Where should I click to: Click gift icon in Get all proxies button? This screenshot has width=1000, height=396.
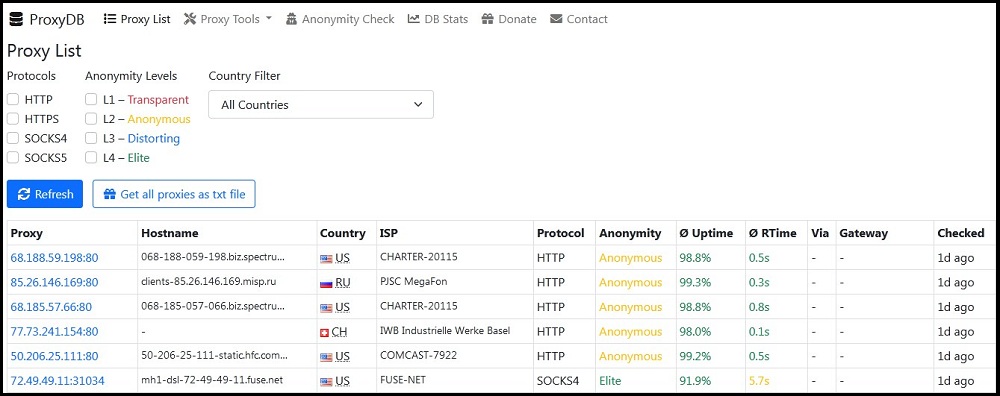click(110, 194)
